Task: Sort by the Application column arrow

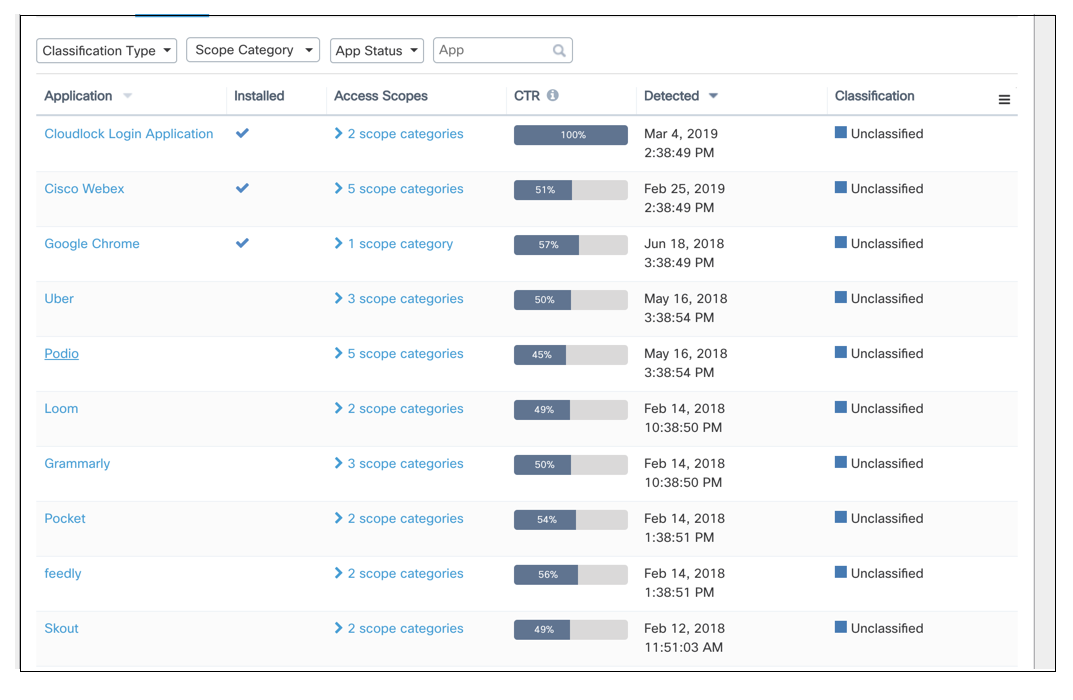Action: pyautogui.click(x=127, y=96)
